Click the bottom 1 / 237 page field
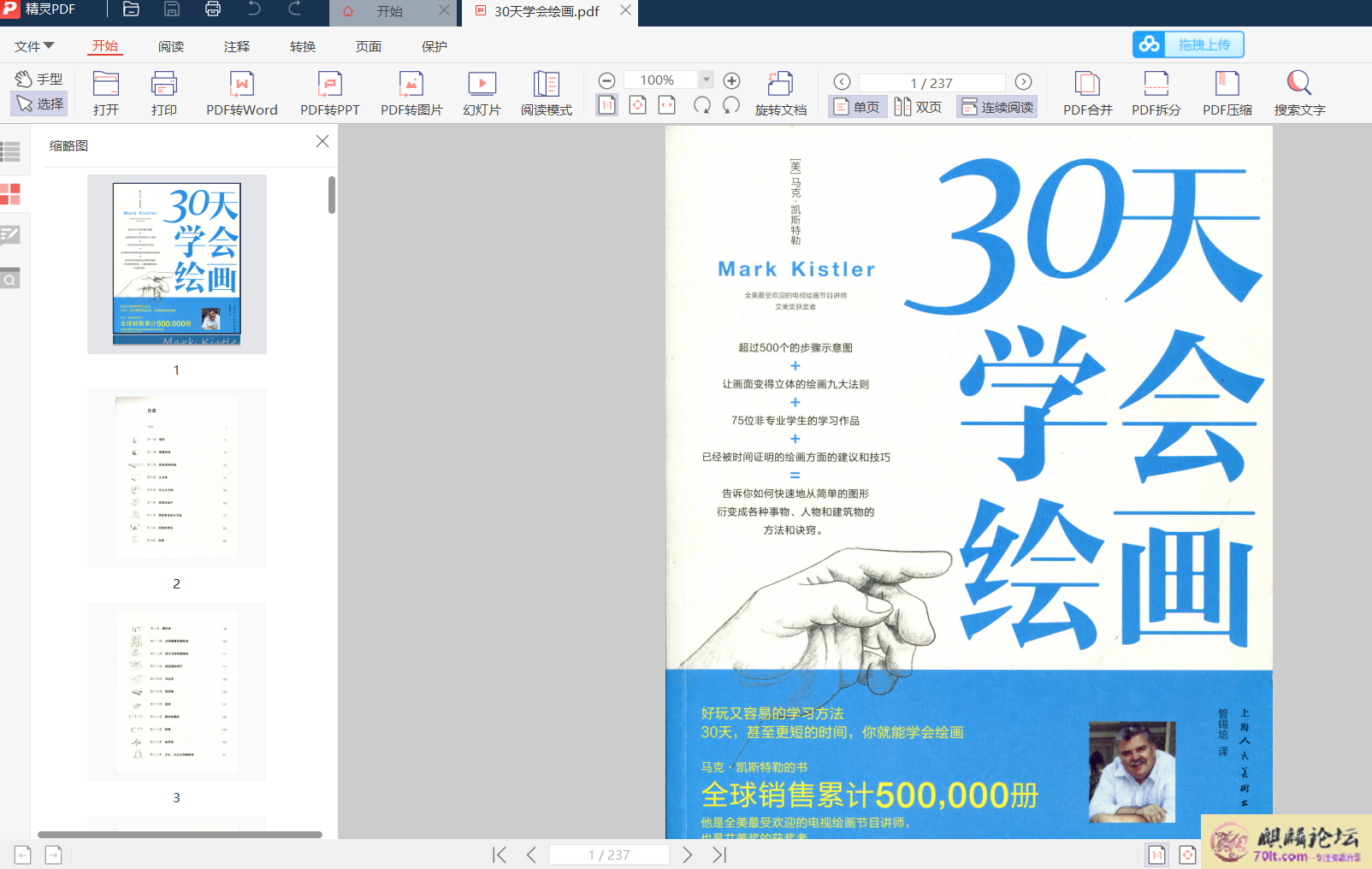 609,854
